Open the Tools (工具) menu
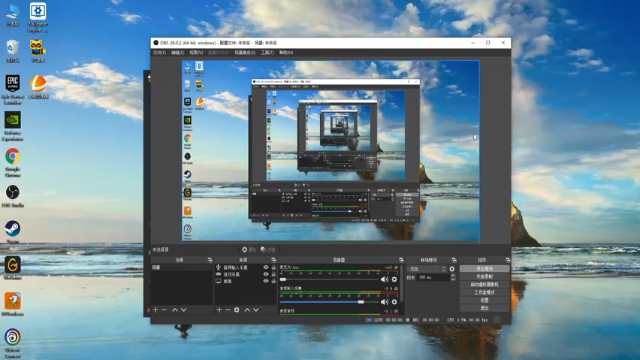The width and height of the screenshot is (640, 360). click(x=267, y=53)
